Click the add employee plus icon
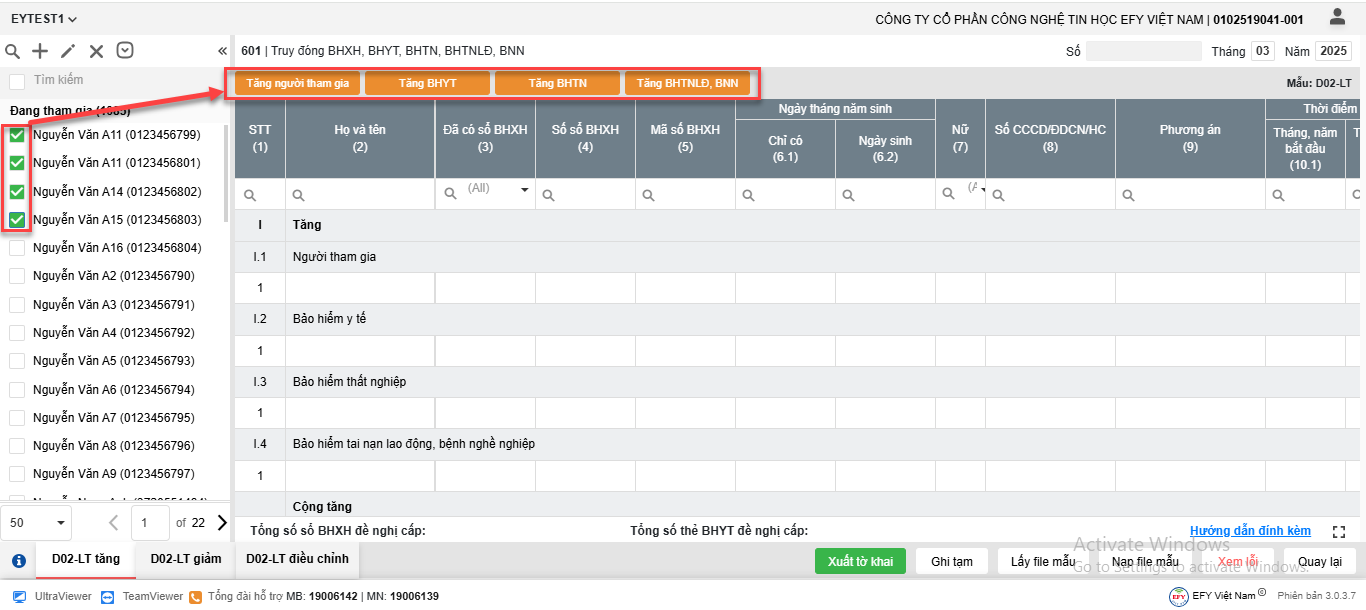Screen dimensions: 1366x610 40,51
